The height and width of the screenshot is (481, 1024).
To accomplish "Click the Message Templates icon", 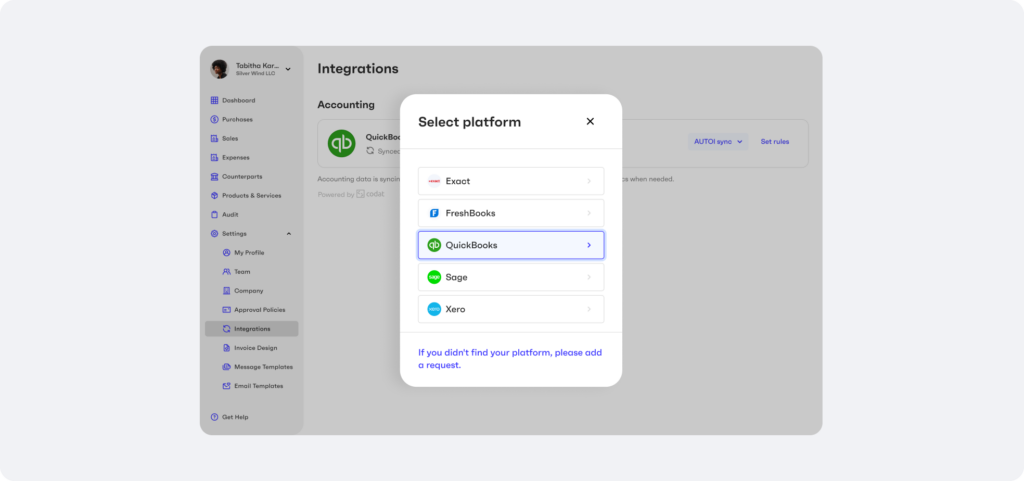I will pos(227,367).
